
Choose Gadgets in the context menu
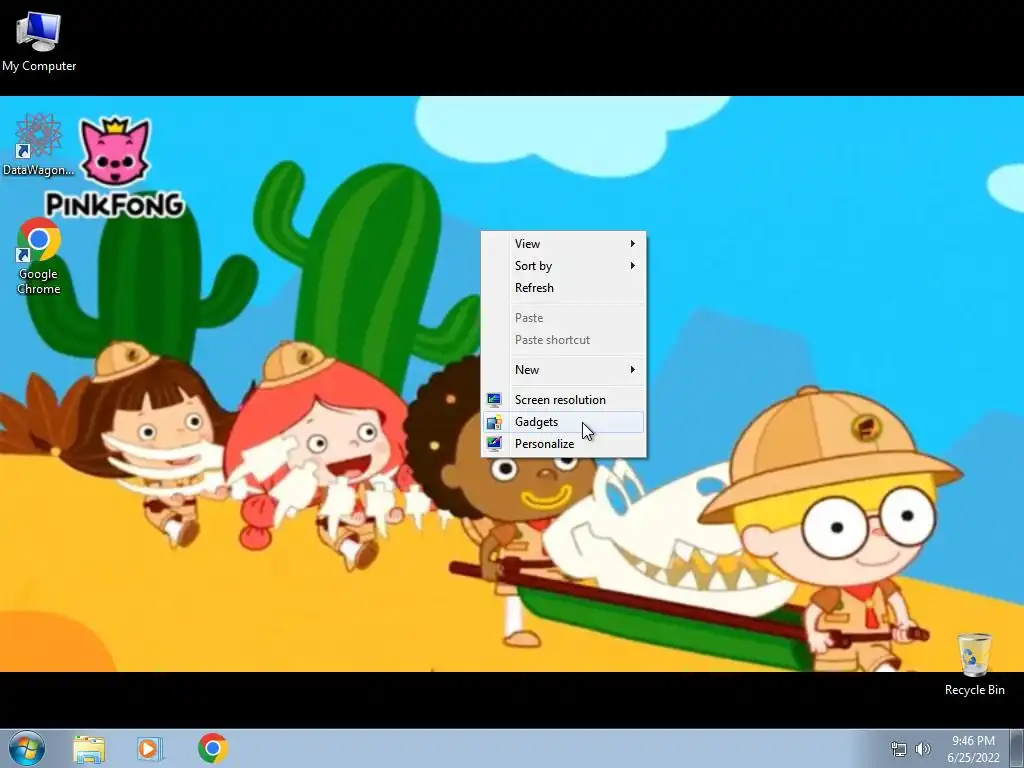tap(564, 422)
